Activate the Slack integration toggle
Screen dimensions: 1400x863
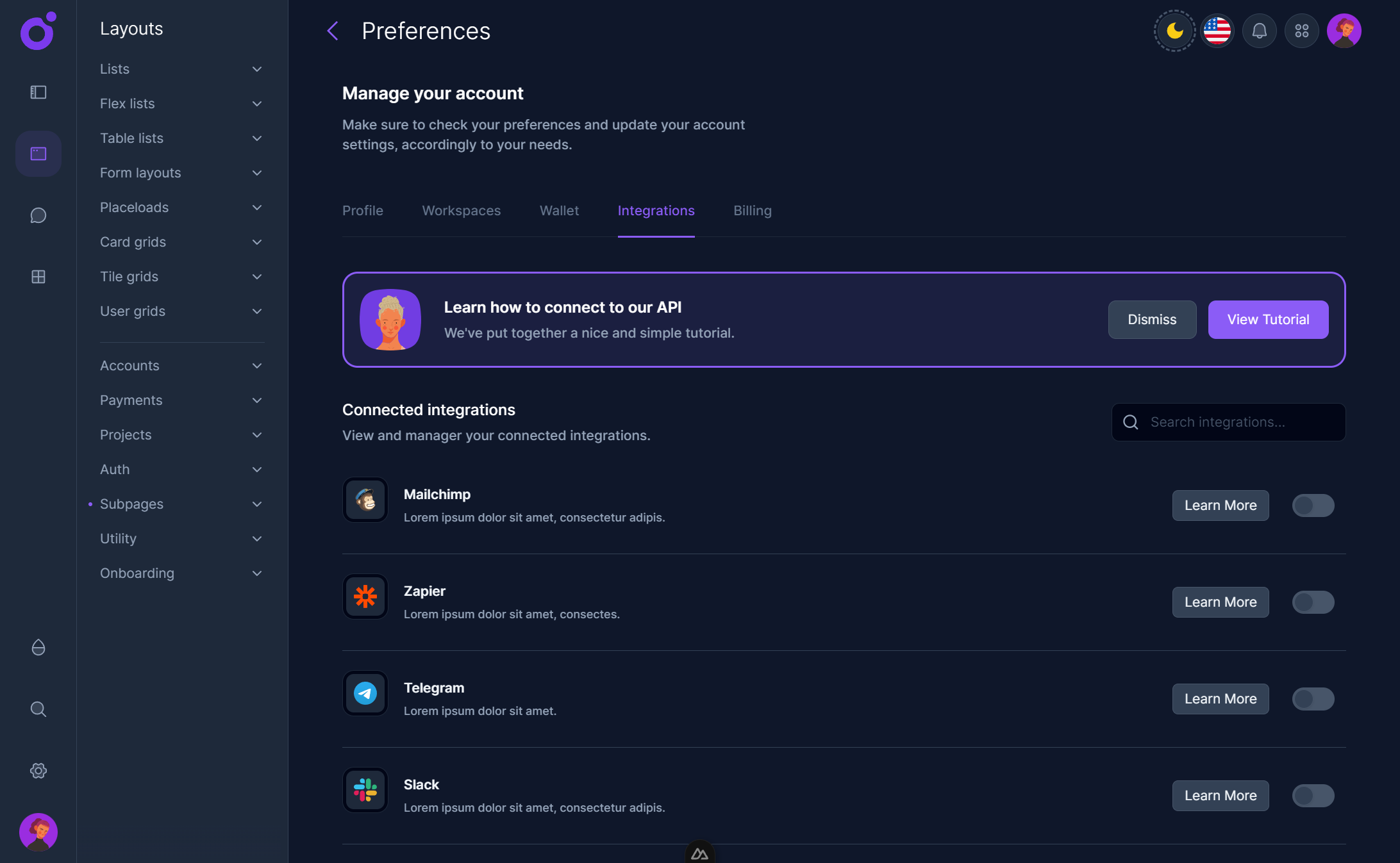(1312, 796)
